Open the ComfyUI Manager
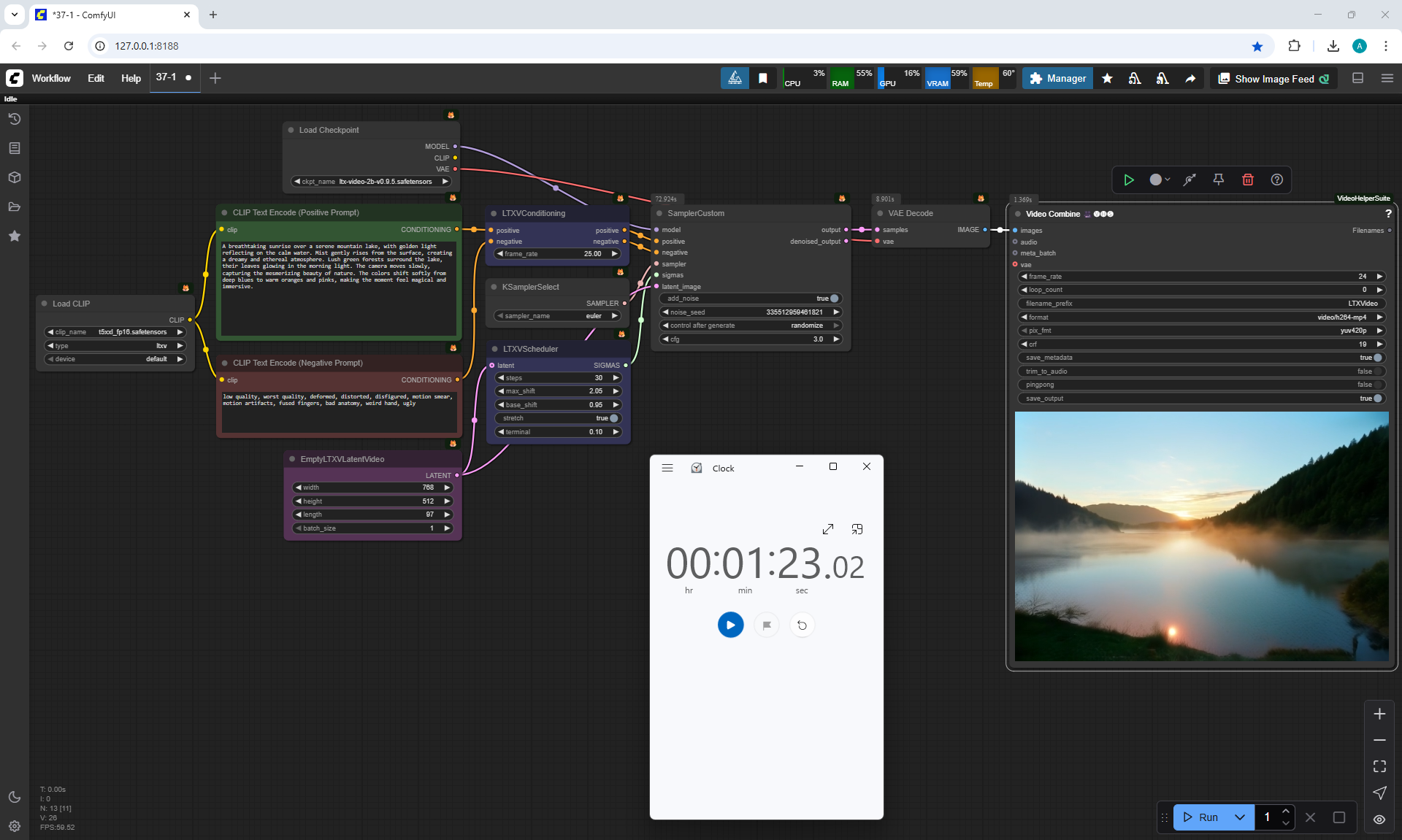 pos(1057,79)
